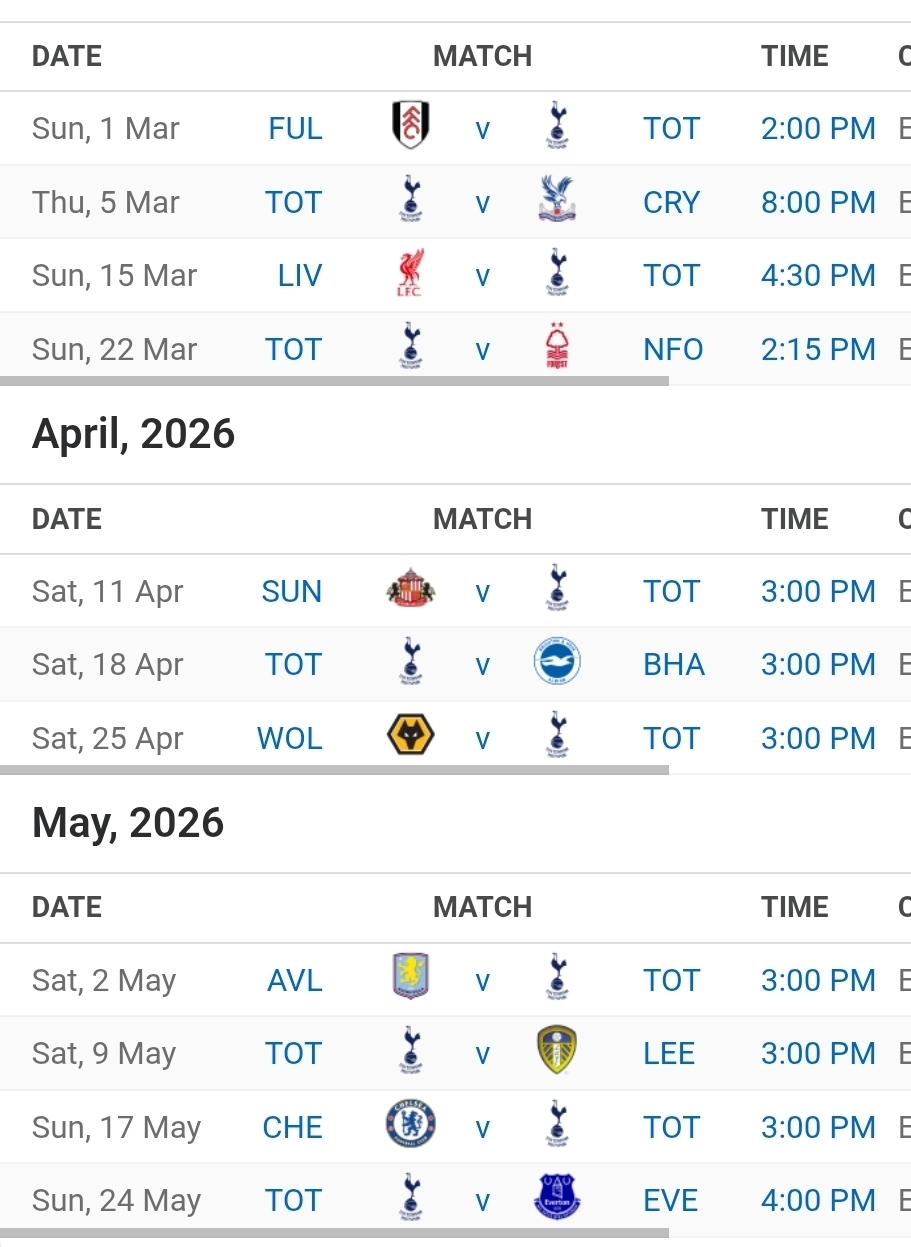The height and width of the screenshot is (1247, 911).
Task: Click the Liverpool club crest
Action: pos(410,274)
